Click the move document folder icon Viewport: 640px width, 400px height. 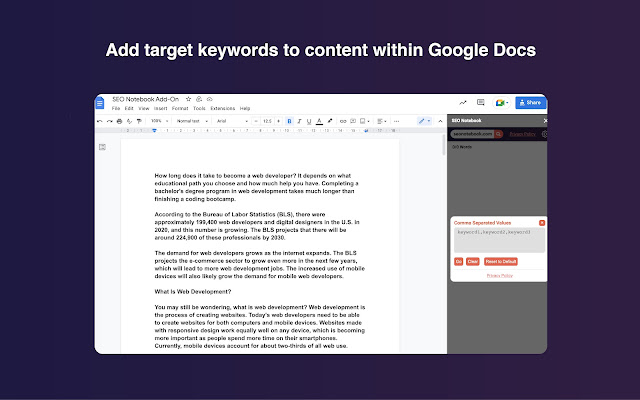tap(199, 99)
